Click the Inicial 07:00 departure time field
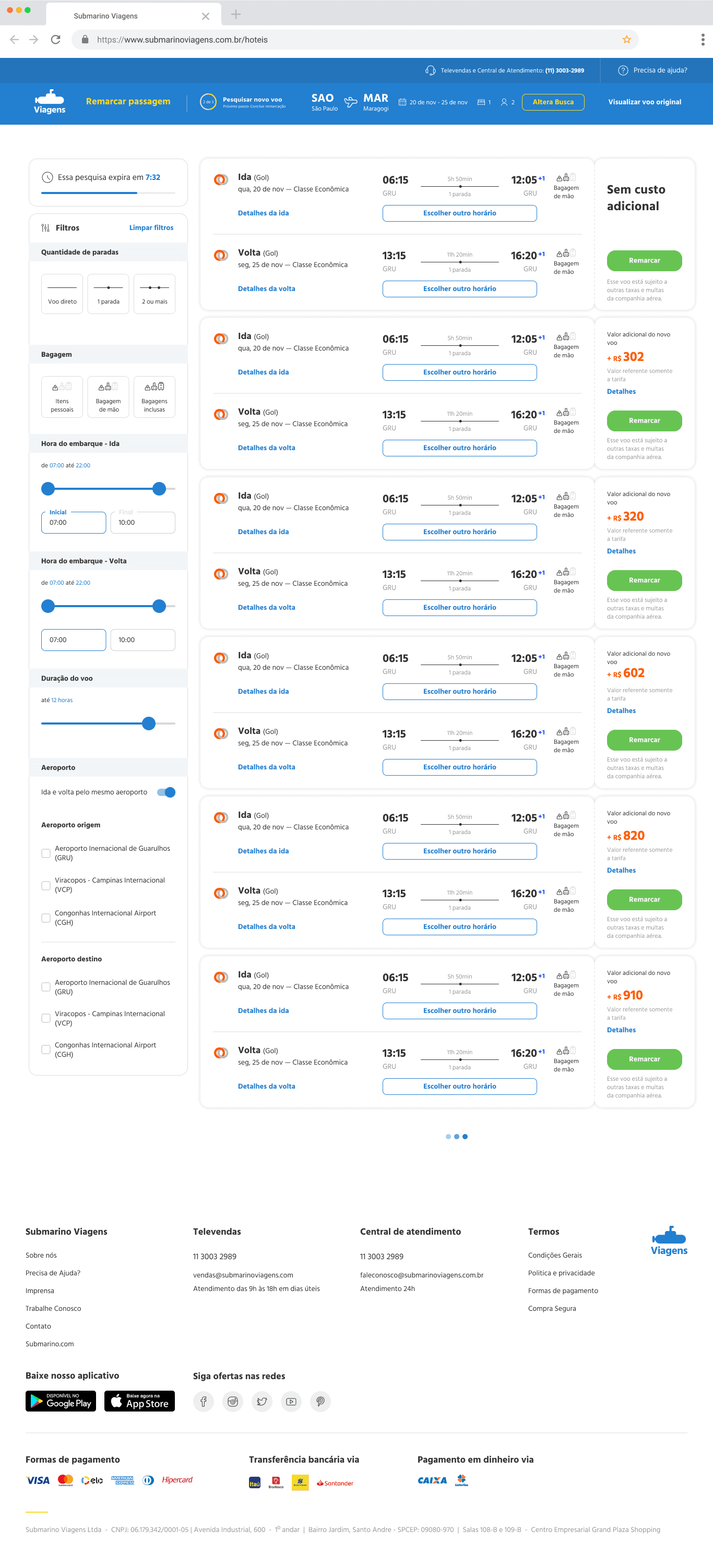 (74, 522)
